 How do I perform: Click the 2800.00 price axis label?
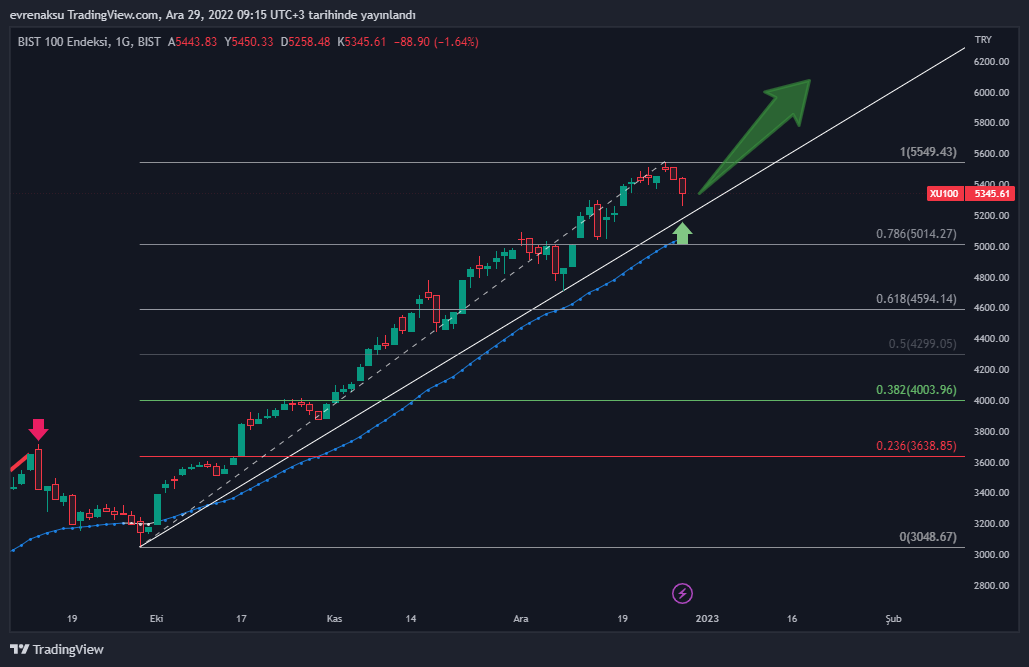click(x=992, y=586)
